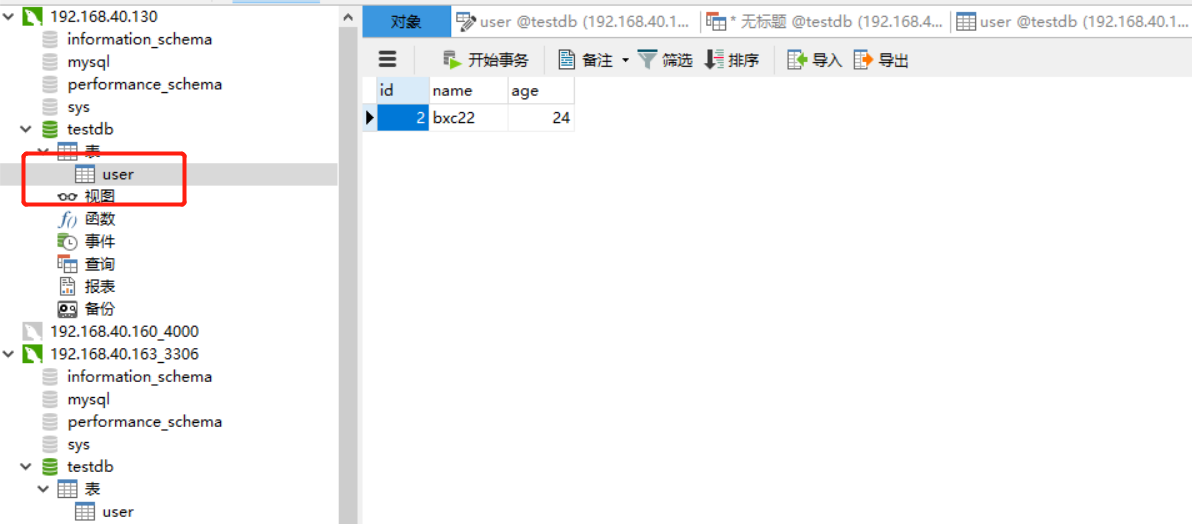
Task: Click the sidebar scrollbar up arrow
Action: 348,16
